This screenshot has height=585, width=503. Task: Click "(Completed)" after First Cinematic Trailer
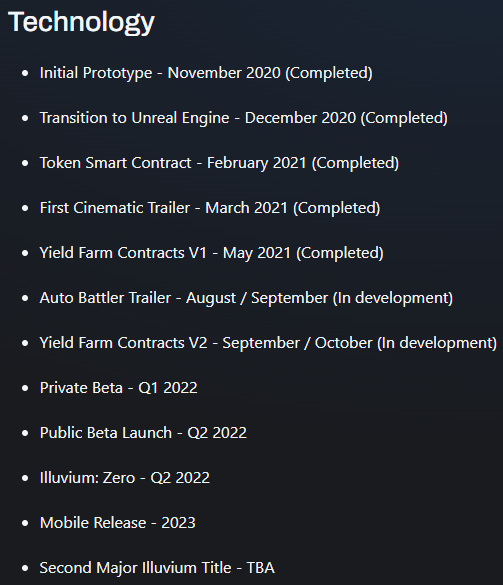pyautogui.click(x=337, y=208)
